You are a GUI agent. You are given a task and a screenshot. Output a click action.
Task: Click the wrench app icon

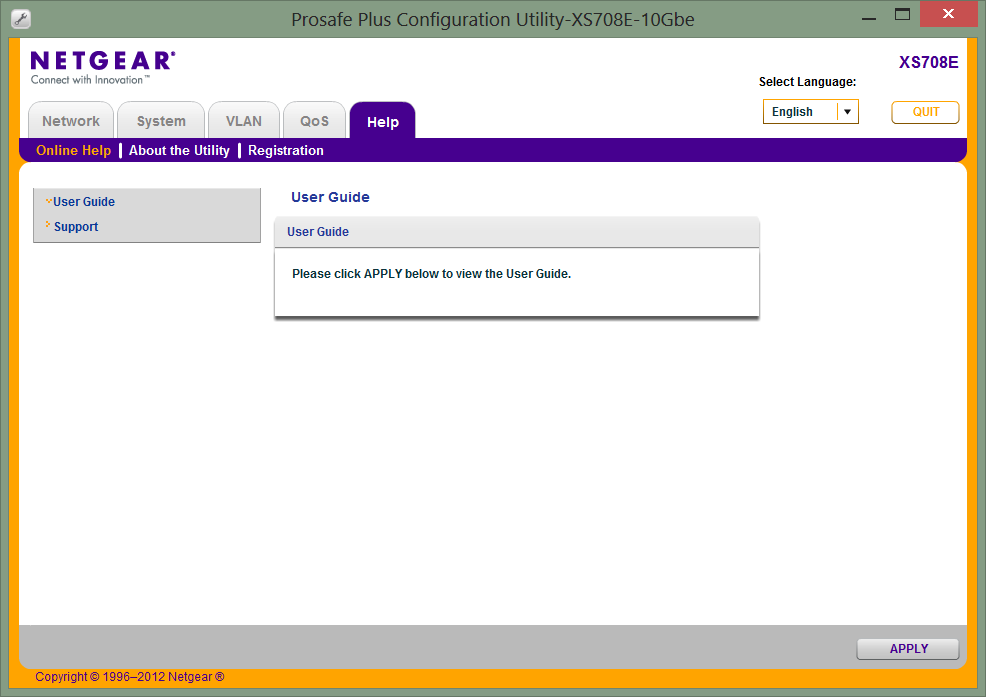21,19
